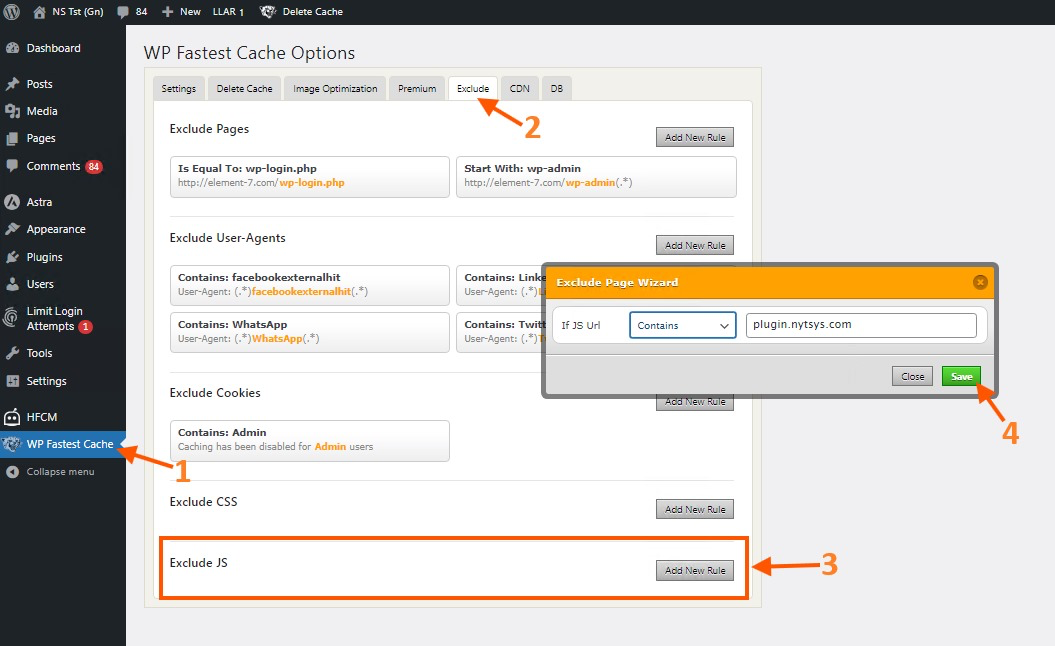Click the Dashboard gauge icon in sidebar

point(12,48)
